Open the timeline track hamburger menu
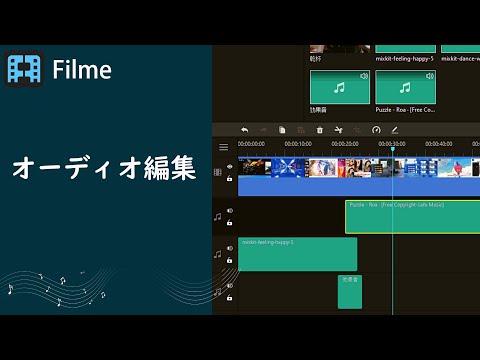Image resolution: width=480 pixels, height=360 pixels. (224, 147)
